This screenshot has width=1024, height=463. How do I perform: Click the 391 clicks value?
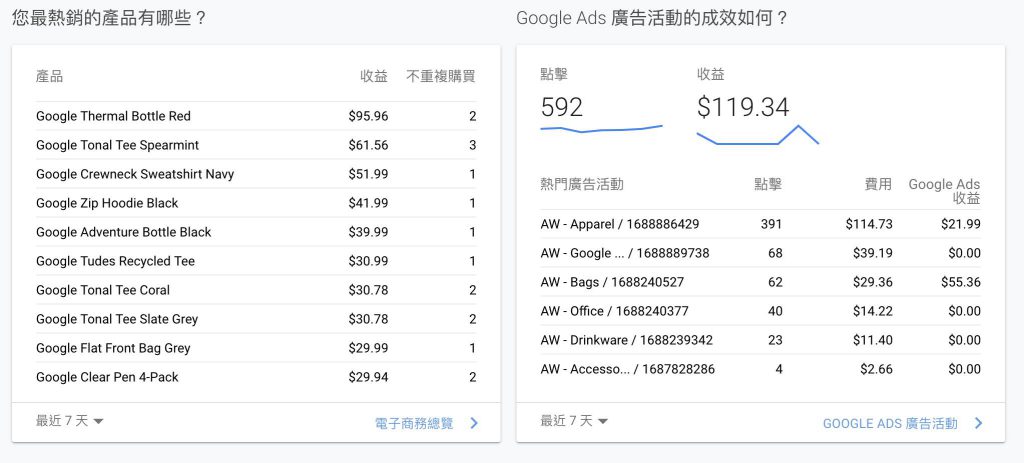771,224
